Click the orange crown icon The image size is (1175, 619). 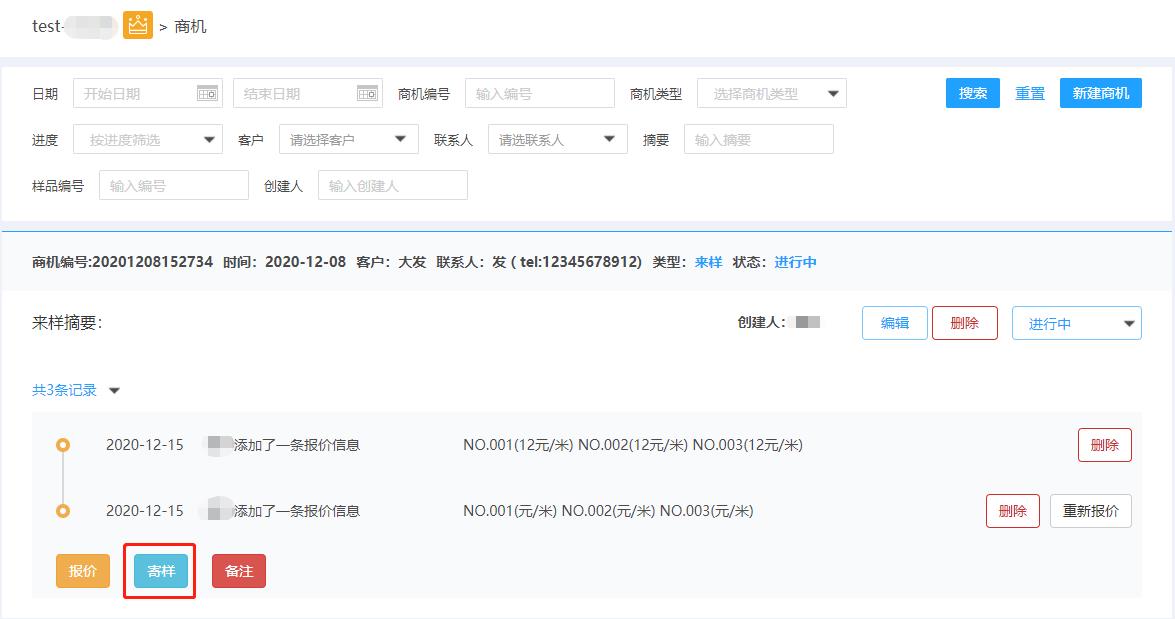(x=138, y=26)
